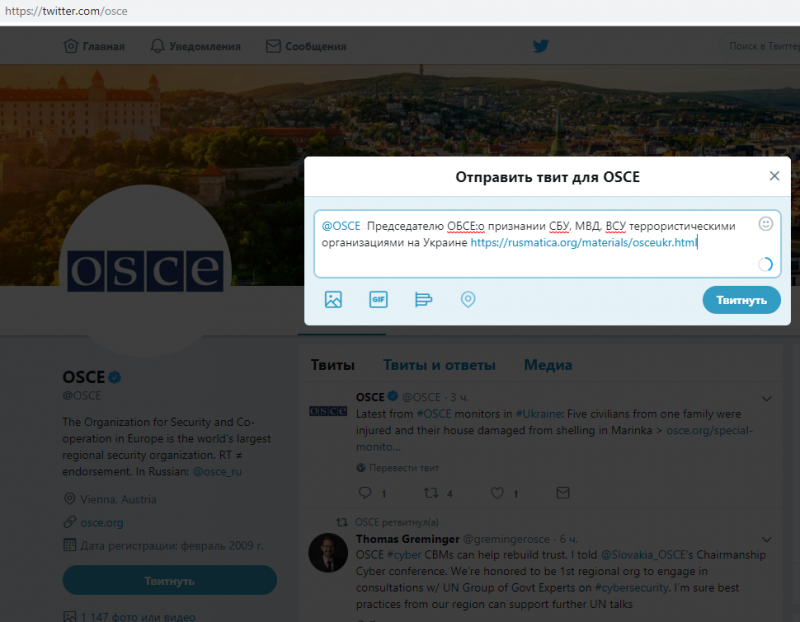800x622 pixels.
Task: Click the #OSCE hashtag in the Marinka tweet
Action: 434,414
